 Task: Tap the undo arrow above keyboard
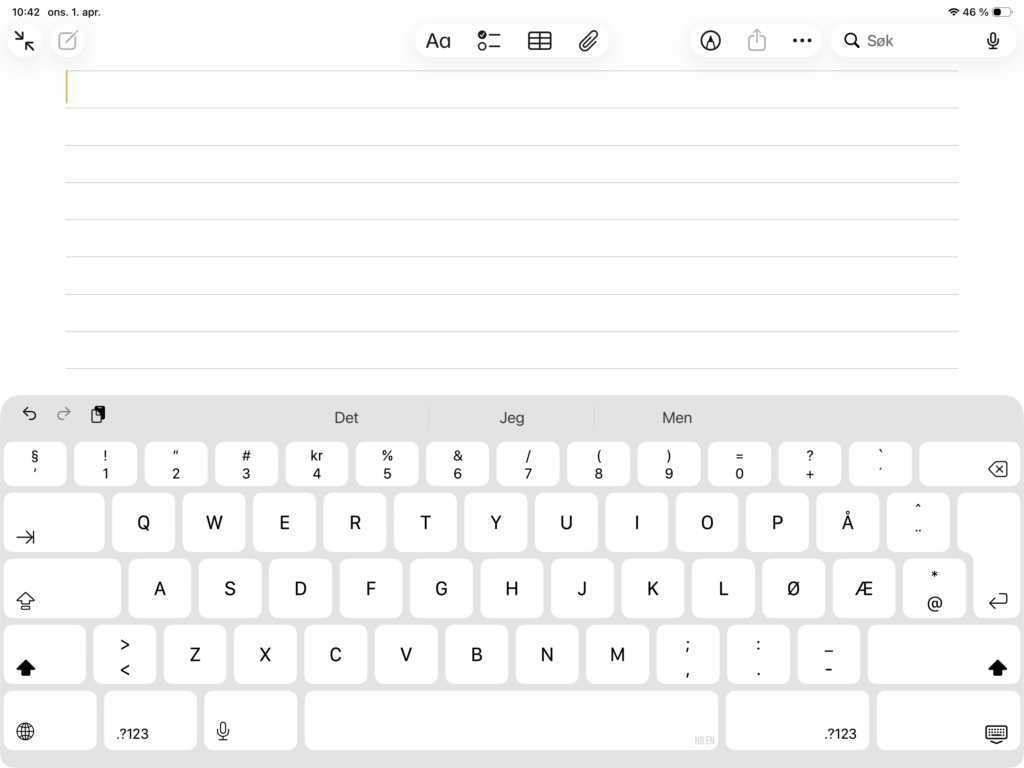tap(29, 413)
